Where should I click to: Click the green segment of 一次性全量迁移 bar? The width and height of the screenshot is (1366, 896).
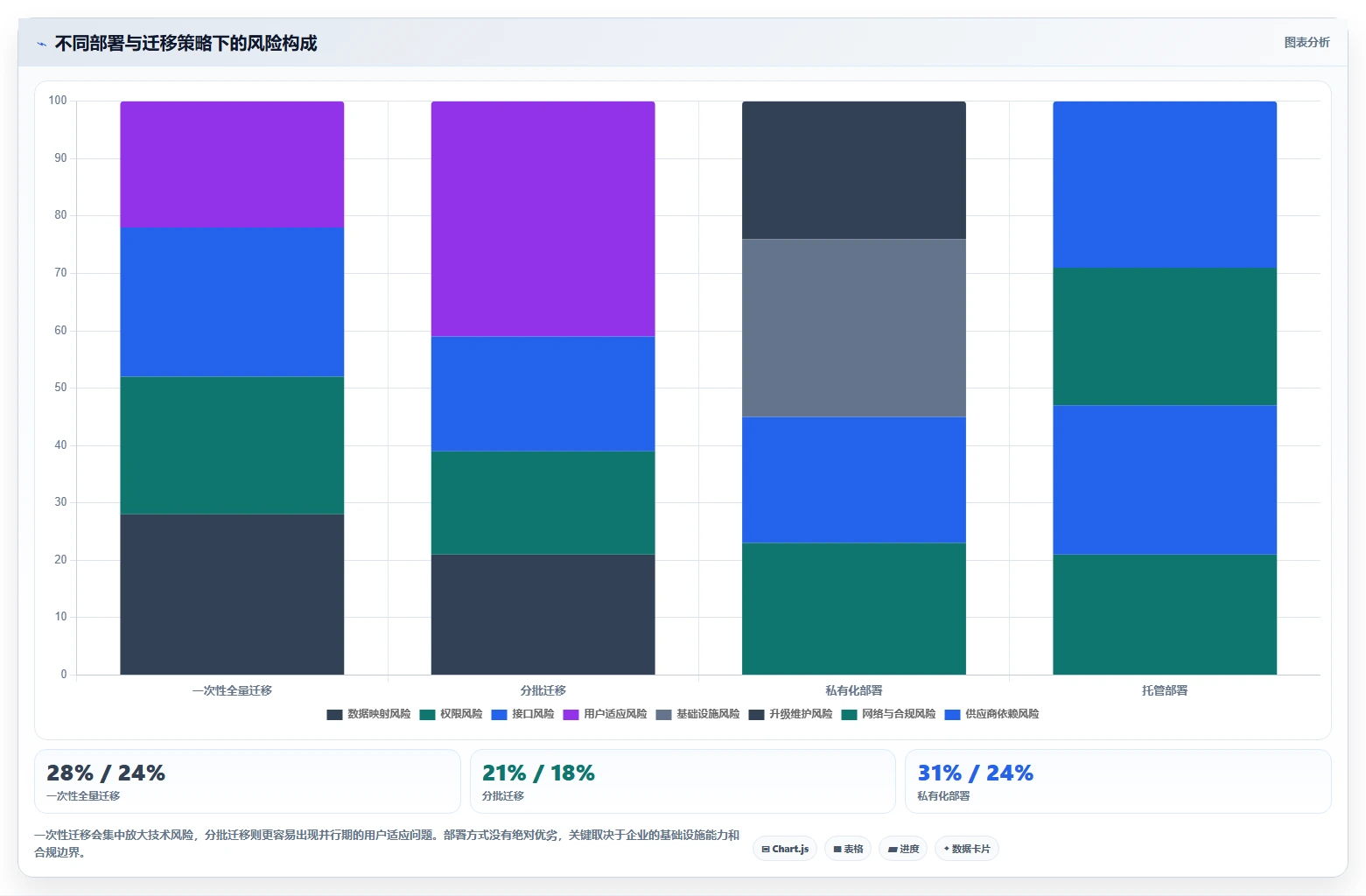pyautogui.click(x=232, y=445)
